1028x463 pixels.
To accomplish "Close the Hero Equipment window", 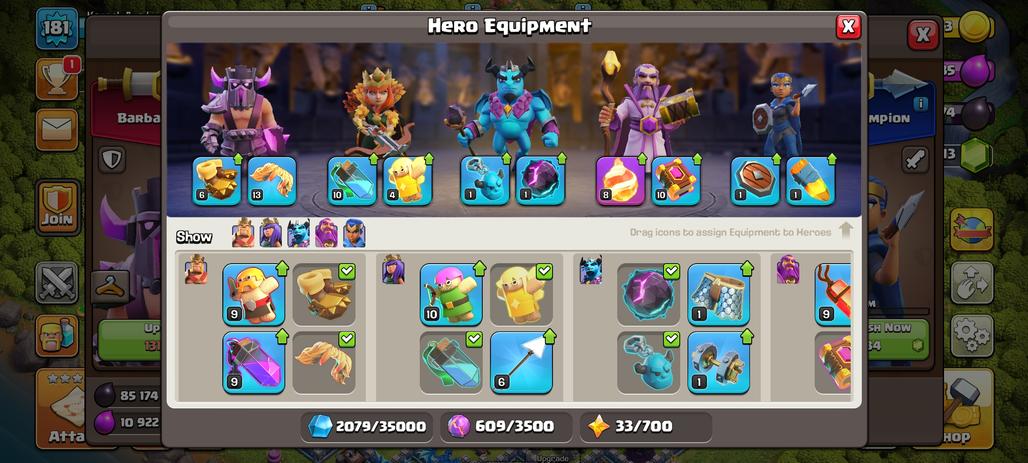I will [848, 26].
